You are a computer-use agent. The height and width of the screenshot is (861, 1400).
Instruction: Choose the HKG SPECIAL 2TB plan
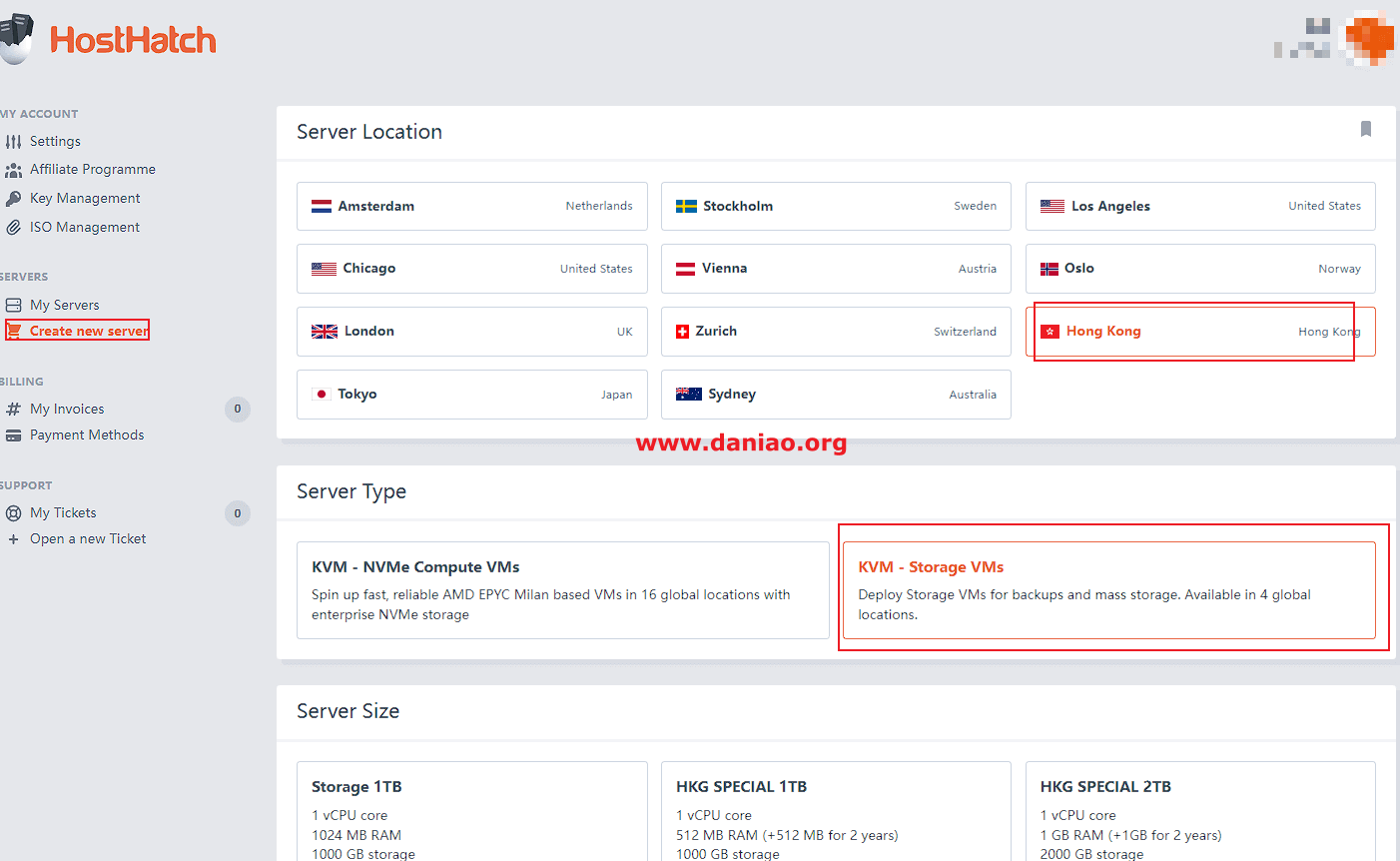1200,811
